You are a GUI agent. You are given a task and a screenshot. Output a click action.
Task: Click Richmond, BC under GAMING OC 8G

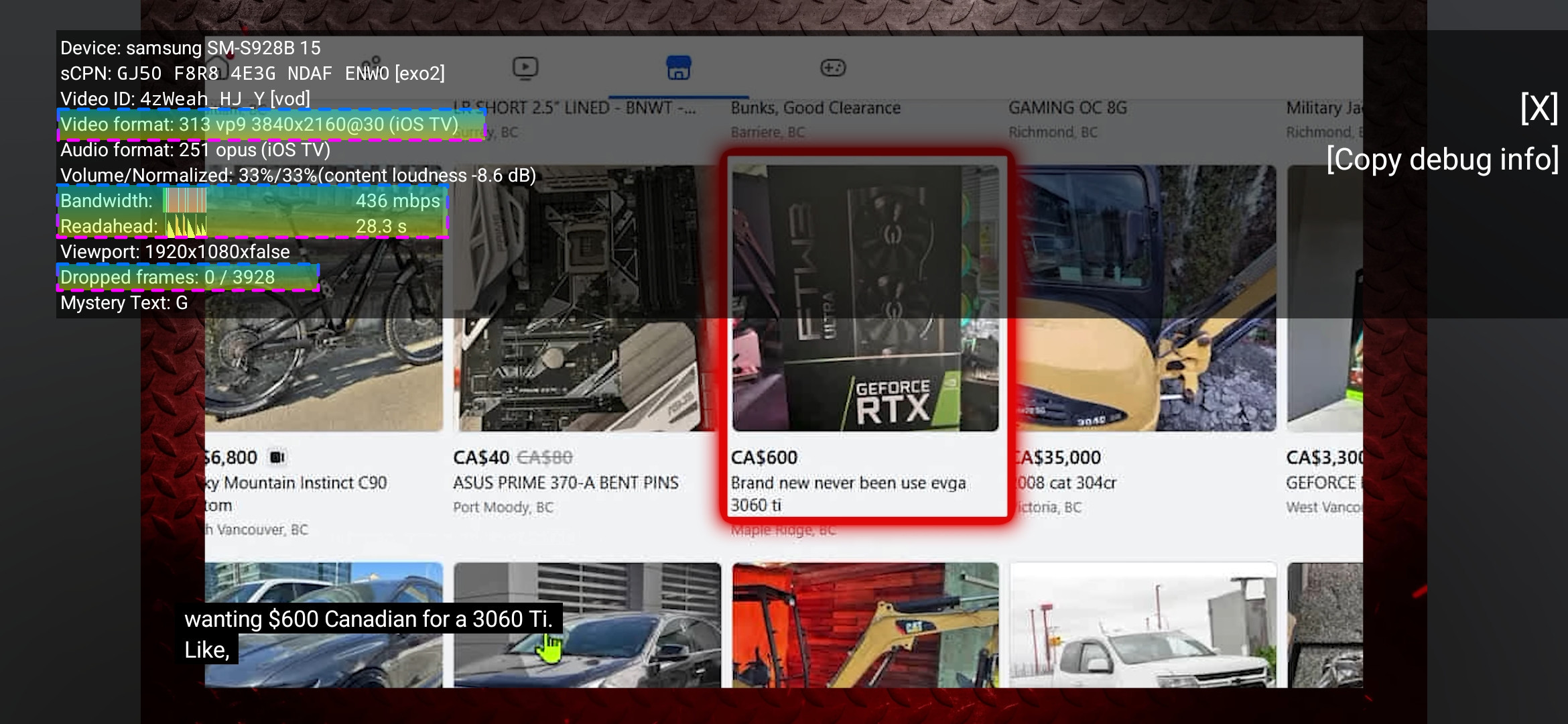pyautogui.click(x=1053, y=132)
